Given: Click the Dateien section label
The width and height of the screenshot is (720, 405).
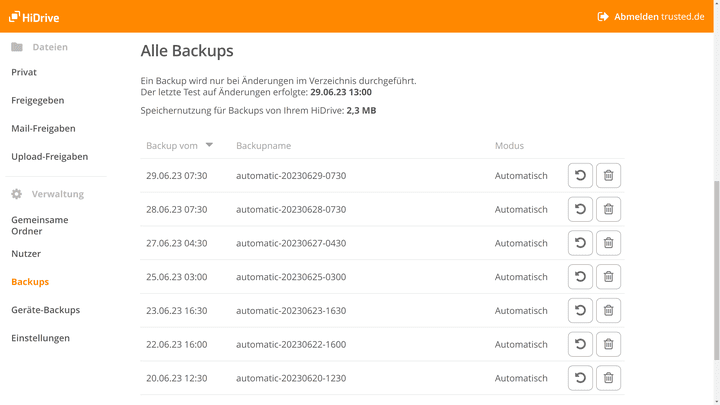Looking at the screenshot, I should click(50, 47).
